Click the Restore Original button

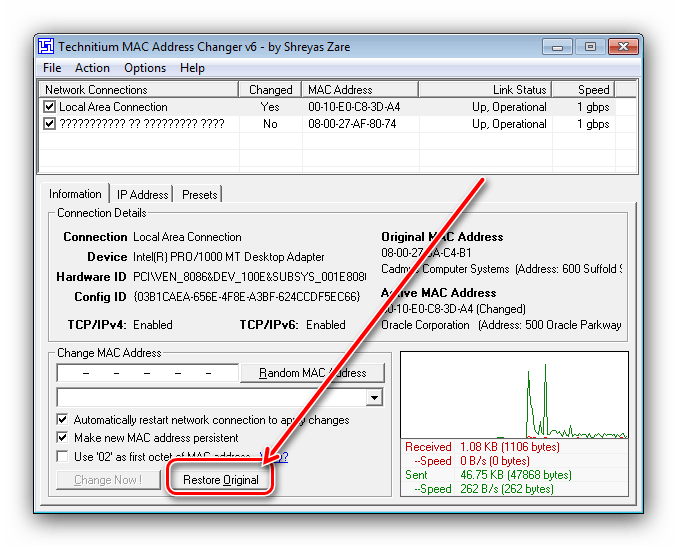[x=221, y=480]
